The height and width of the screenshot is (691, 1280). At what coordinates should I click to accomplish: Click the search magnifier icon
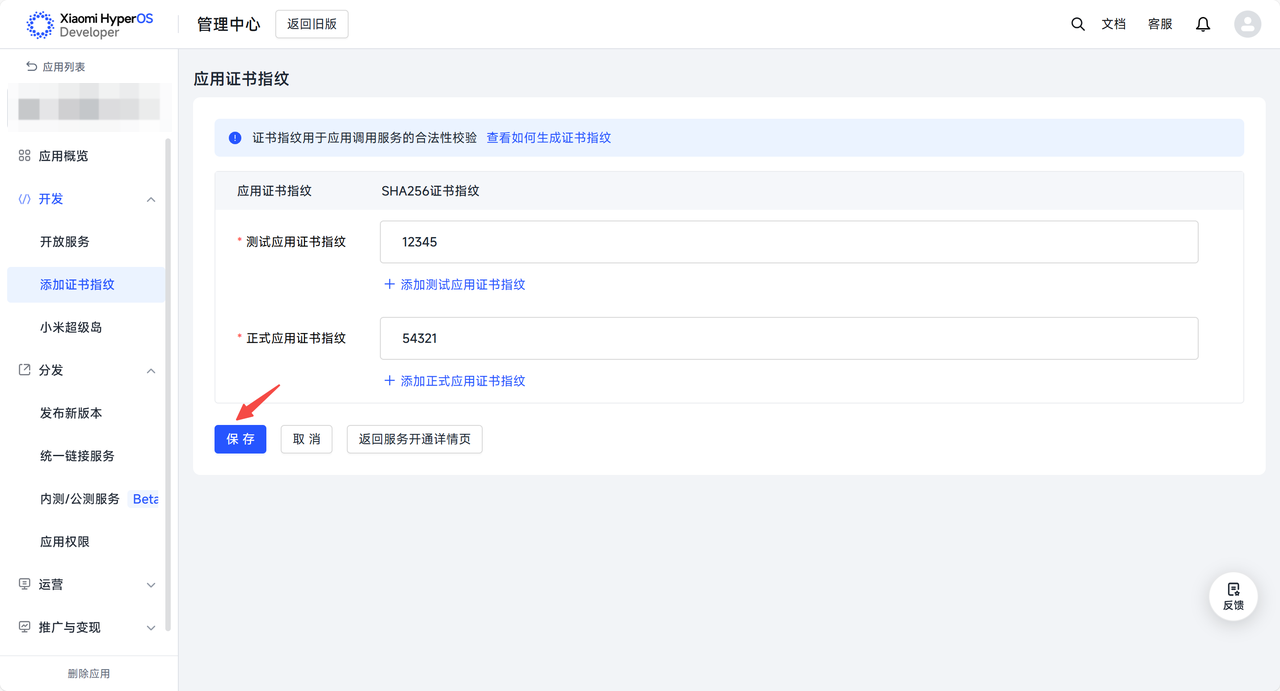pos(1077,24)
